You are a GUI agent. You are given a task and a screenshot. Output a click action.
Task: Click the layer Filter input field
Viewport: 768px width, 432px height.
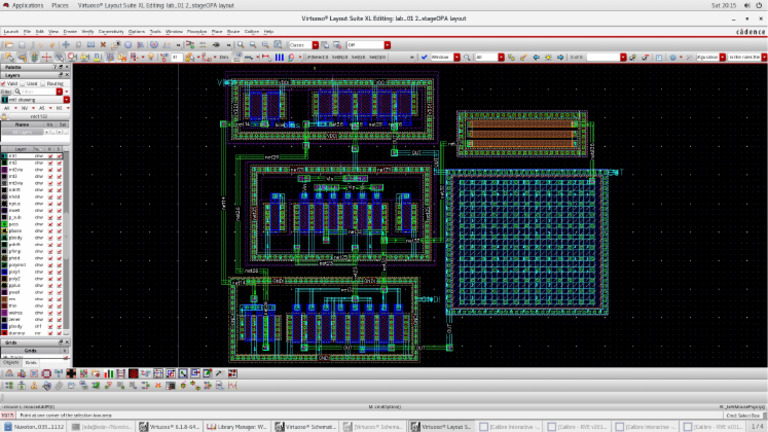[x=34, y=91]
